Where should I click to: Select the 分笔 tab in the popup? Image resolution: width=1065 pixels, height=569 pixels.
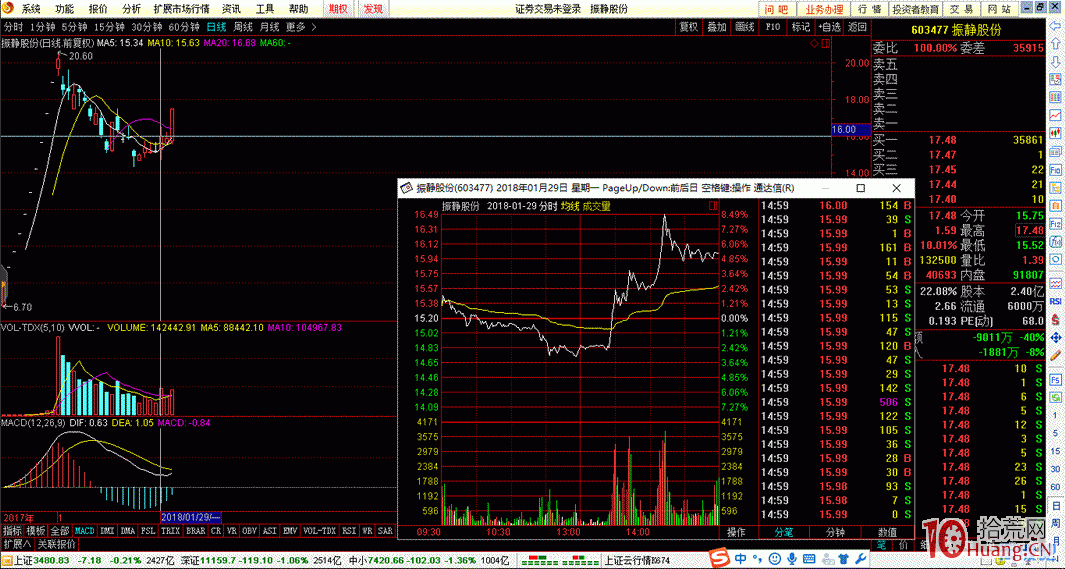click(783, 532)
